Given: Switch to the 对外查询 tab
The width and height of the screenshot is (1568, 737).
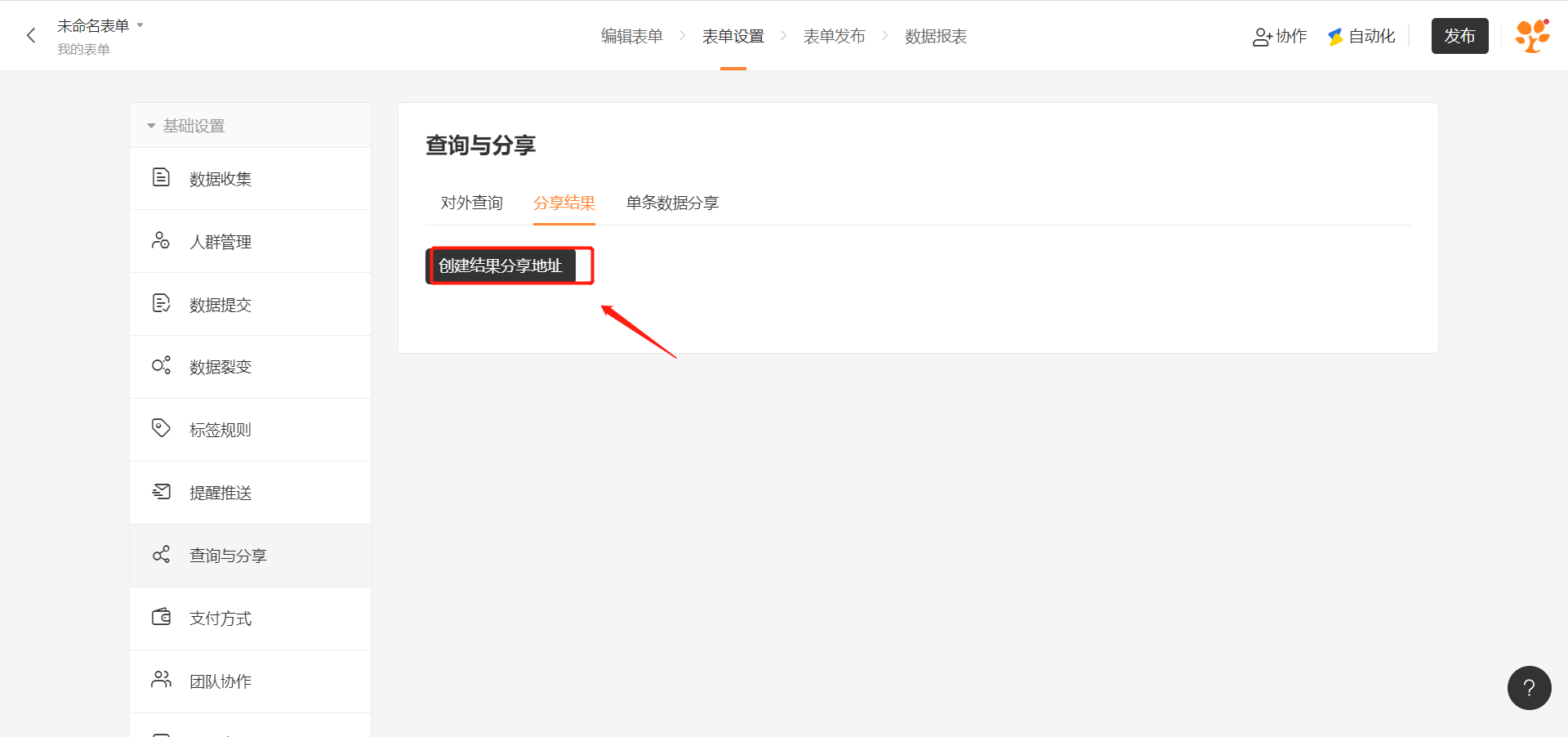Looking at the screenshot, I should pyautogui.click(x=471, y=203).
